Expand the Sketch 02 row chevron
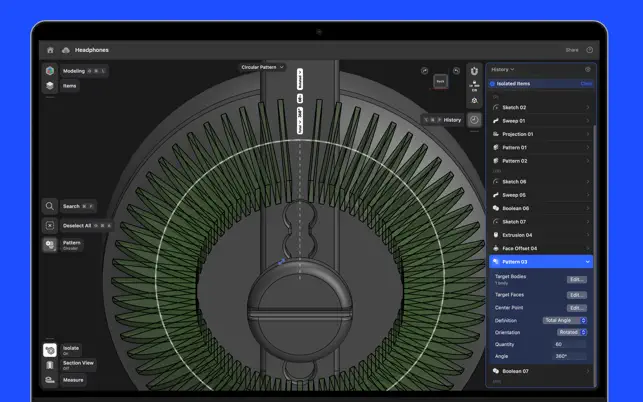This screenshot has width=643, height=402. click(x=588, y=107)
